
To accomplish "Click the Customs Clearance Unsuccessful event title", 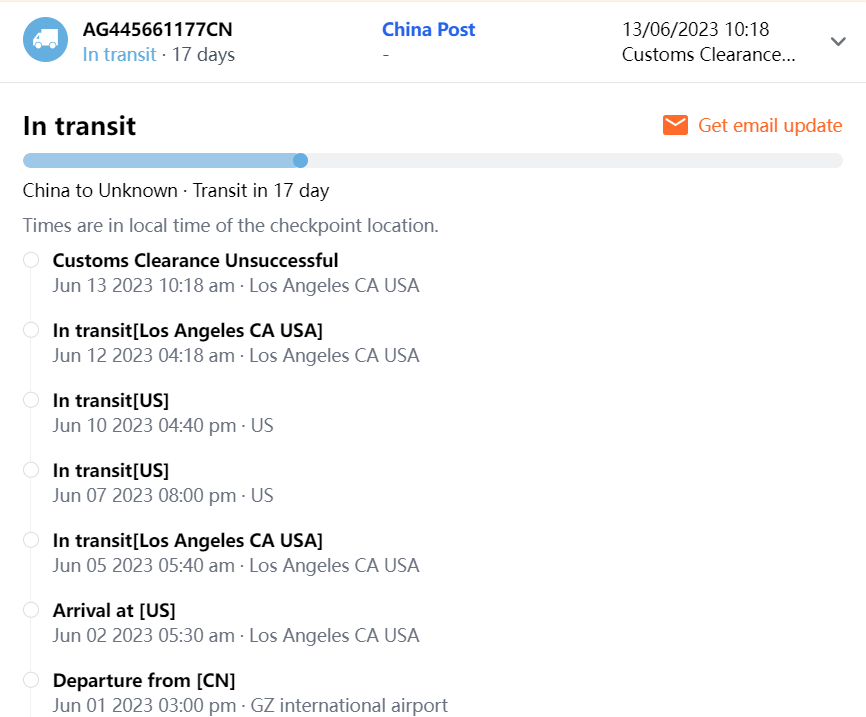I will coord(195,260).
